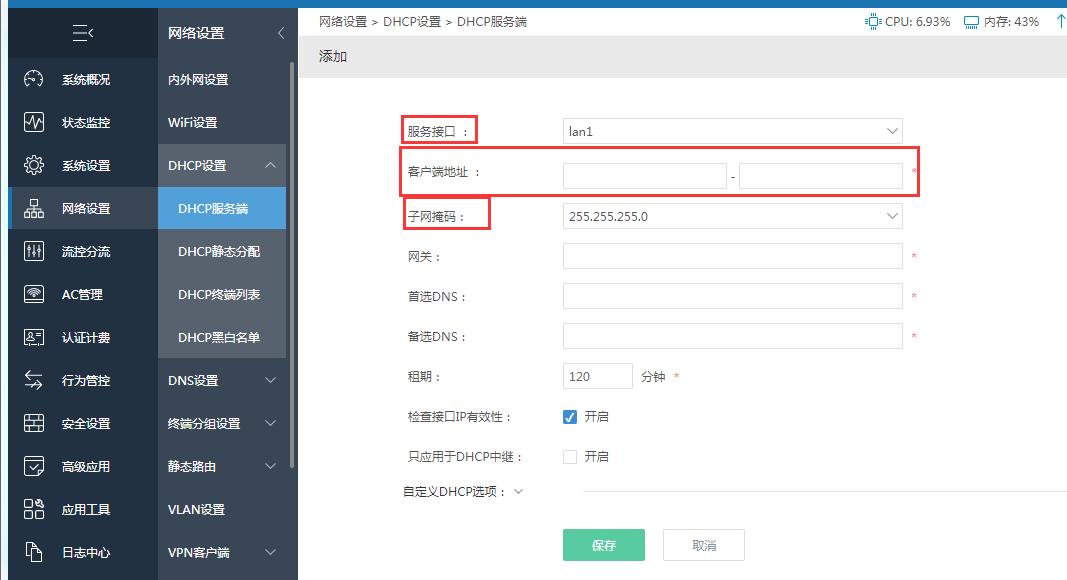
Task: Click the 保存 save button
Action: 604,544
